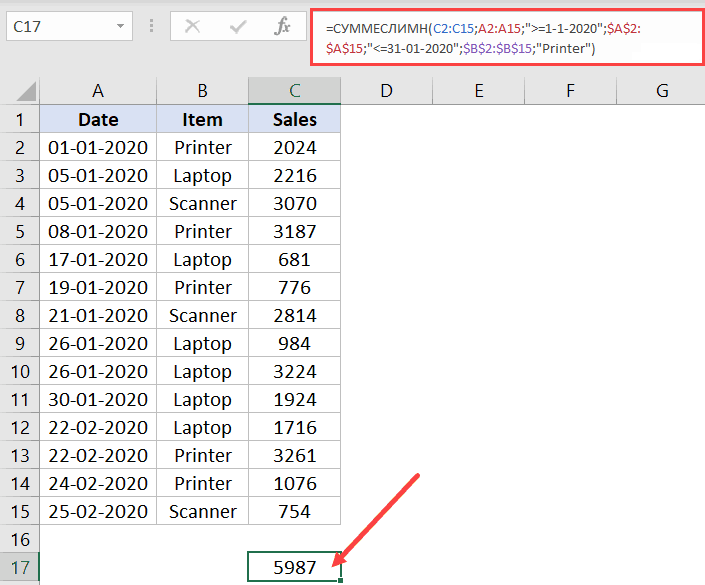Click the formula bar grip dots
The height and width of the screenshot is (585, 705).
(152, 26)
